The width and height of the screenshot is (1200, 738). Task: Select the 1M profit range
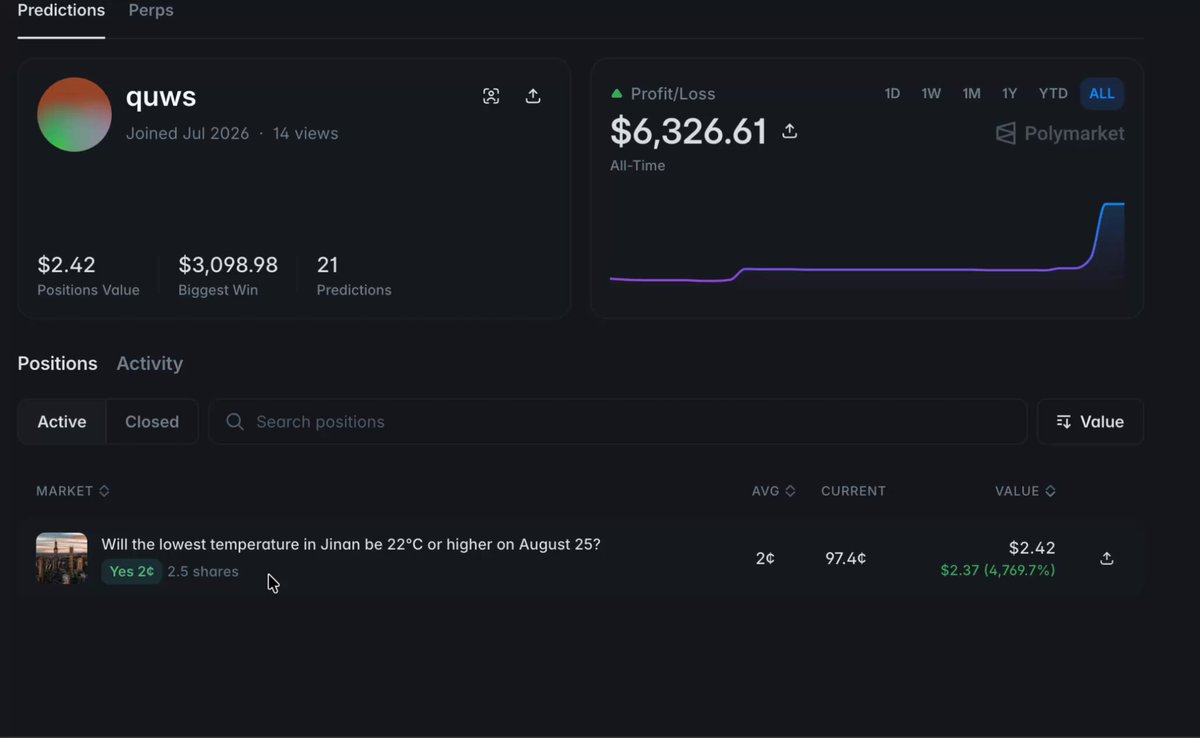pos(971,94)
